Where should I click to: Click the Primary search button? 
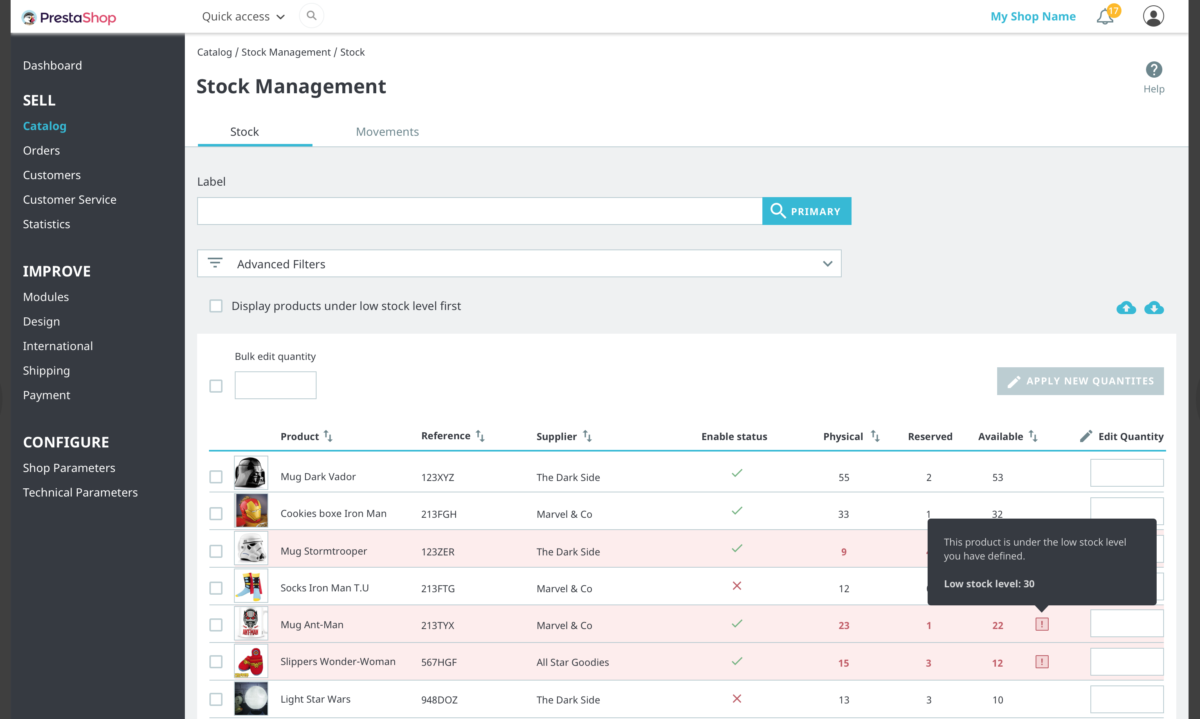(x=806, y=211)
